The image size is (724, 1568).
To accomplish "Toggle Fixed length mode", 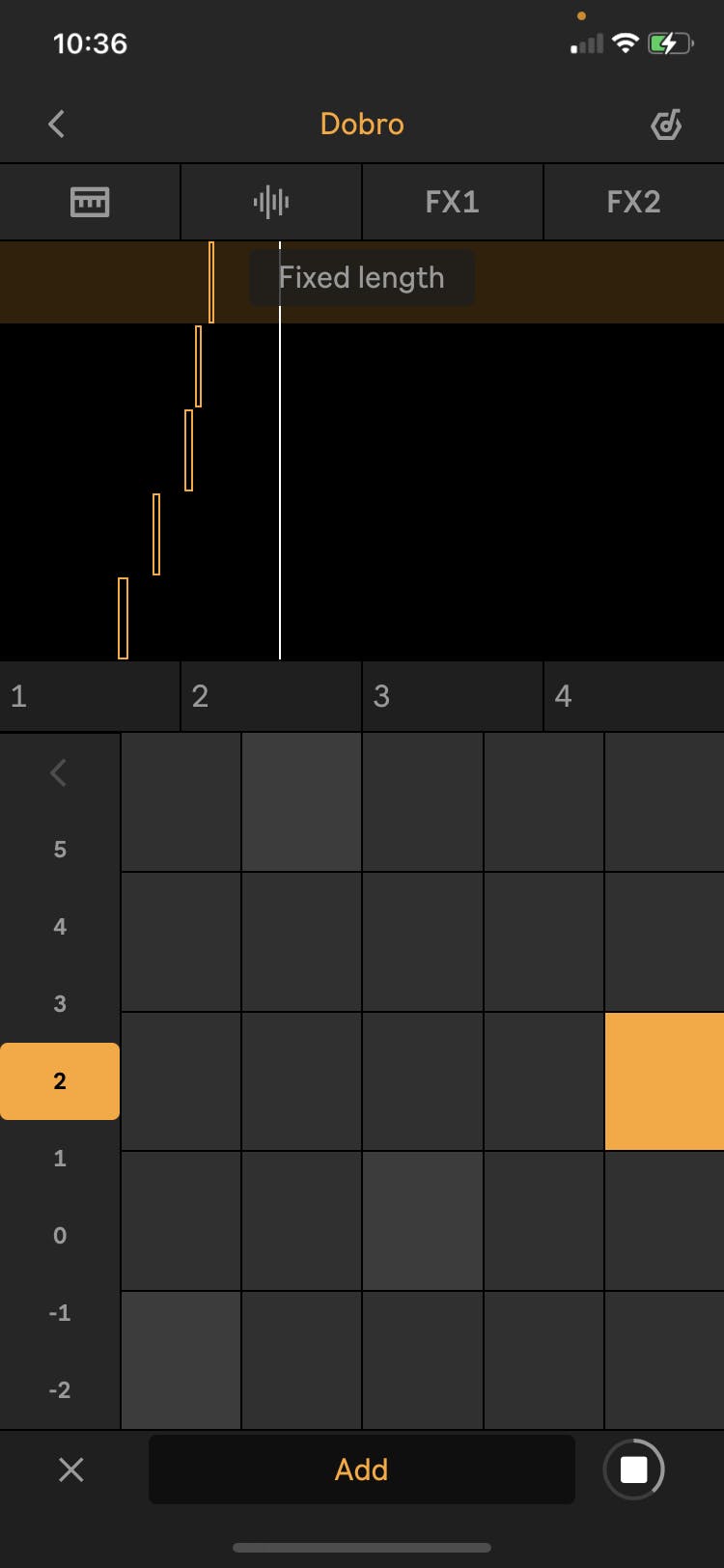I will tap(361, 278).
